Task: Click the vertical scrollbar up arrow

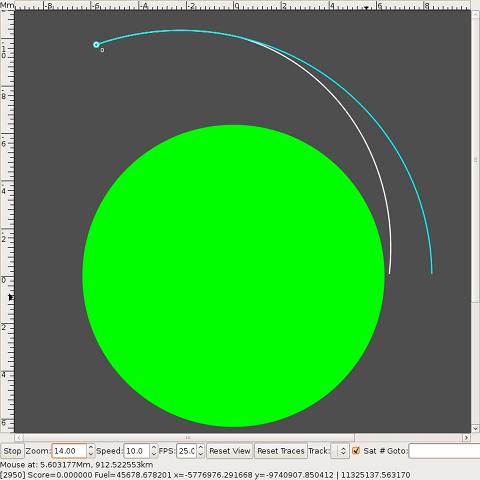Action: (475, 14)
